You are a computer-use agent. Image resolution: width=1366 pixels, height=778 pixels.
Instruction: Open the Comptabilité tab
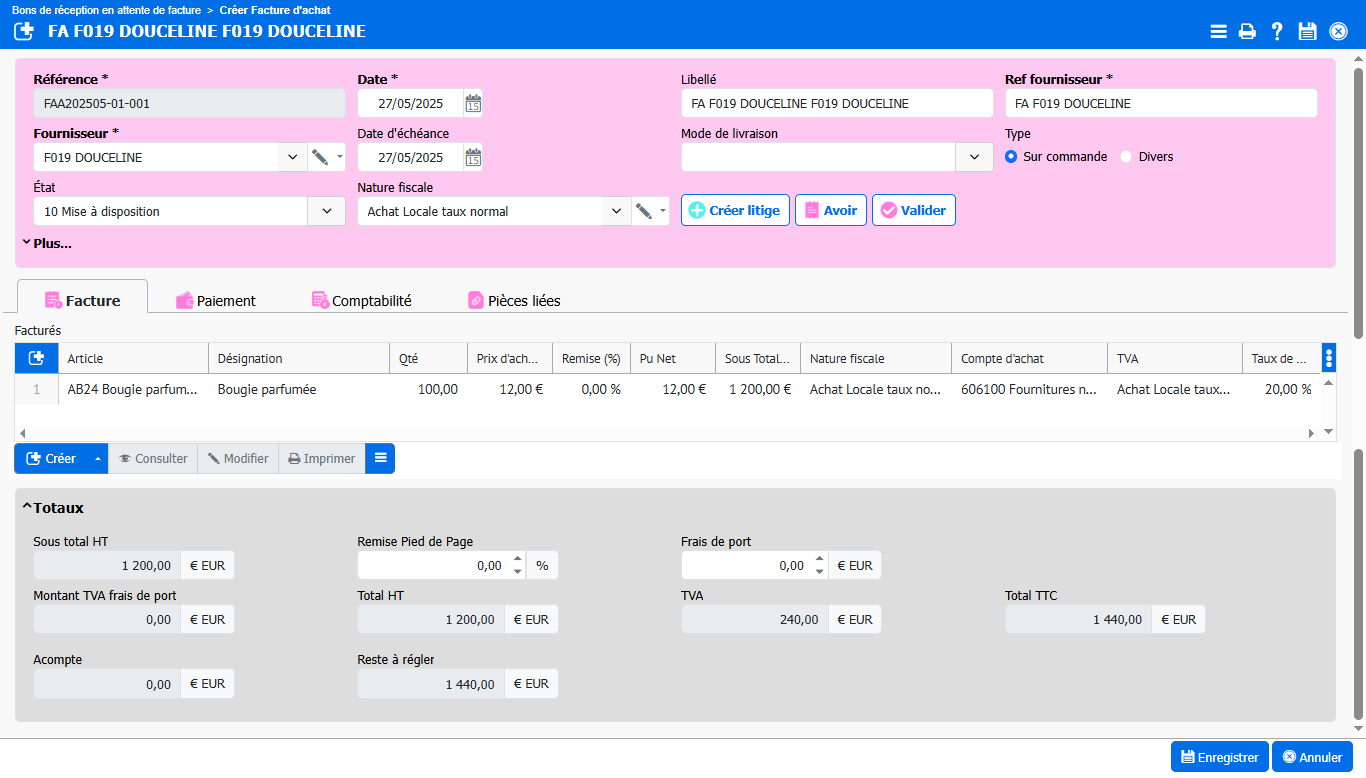[x=361, y=300]
